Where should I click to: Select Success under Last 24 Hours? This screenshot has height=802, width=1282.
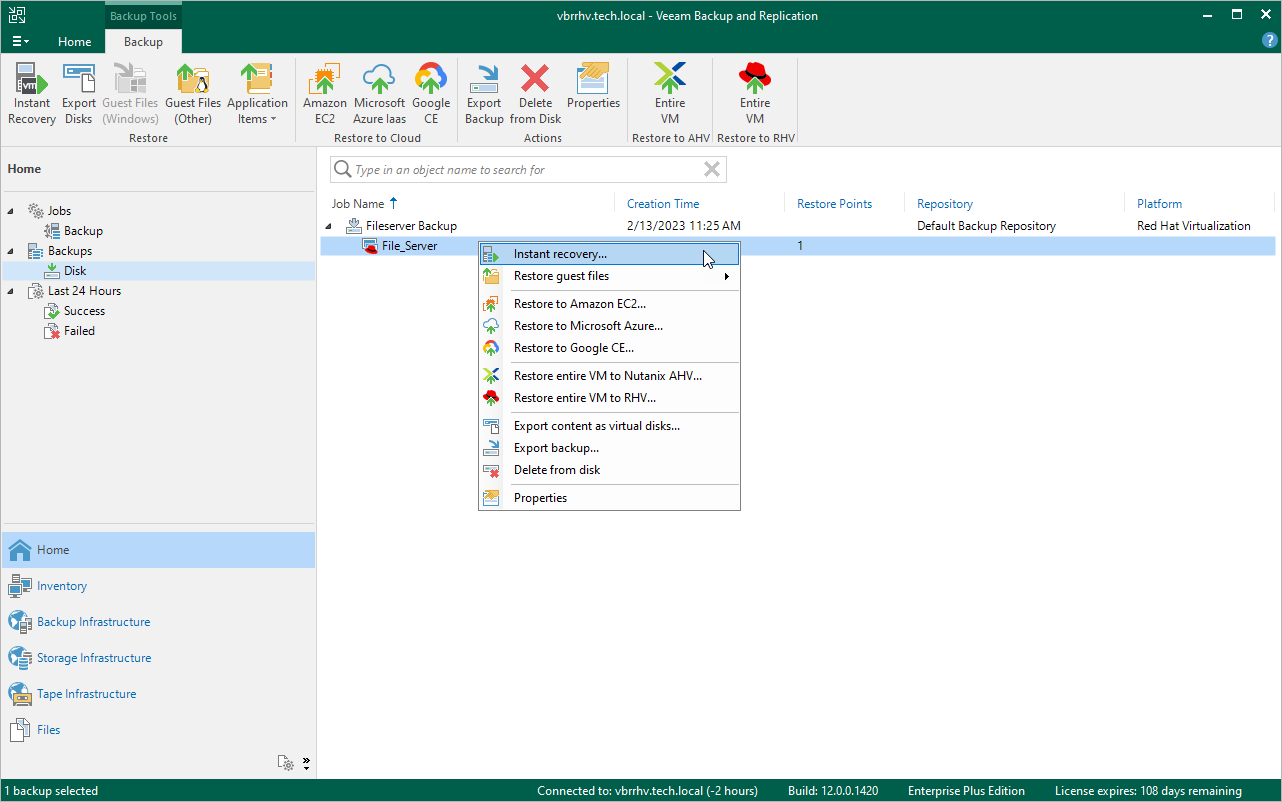coord(84,311)
